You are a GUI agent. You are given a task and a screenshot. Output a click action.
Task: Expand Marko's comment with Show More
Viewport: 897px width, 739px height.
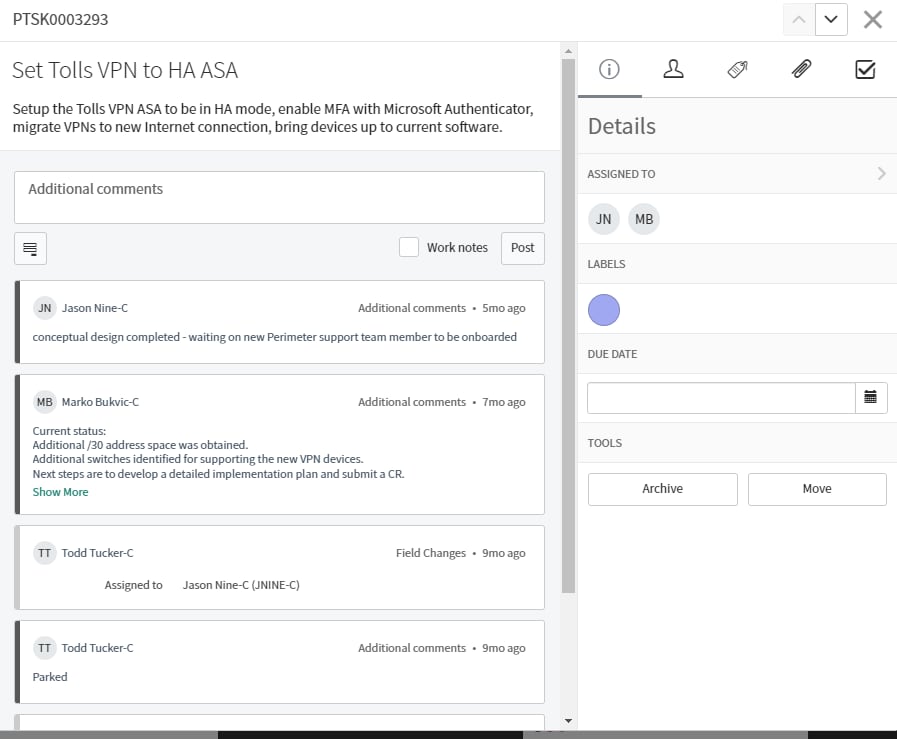[x=60, y=492]
